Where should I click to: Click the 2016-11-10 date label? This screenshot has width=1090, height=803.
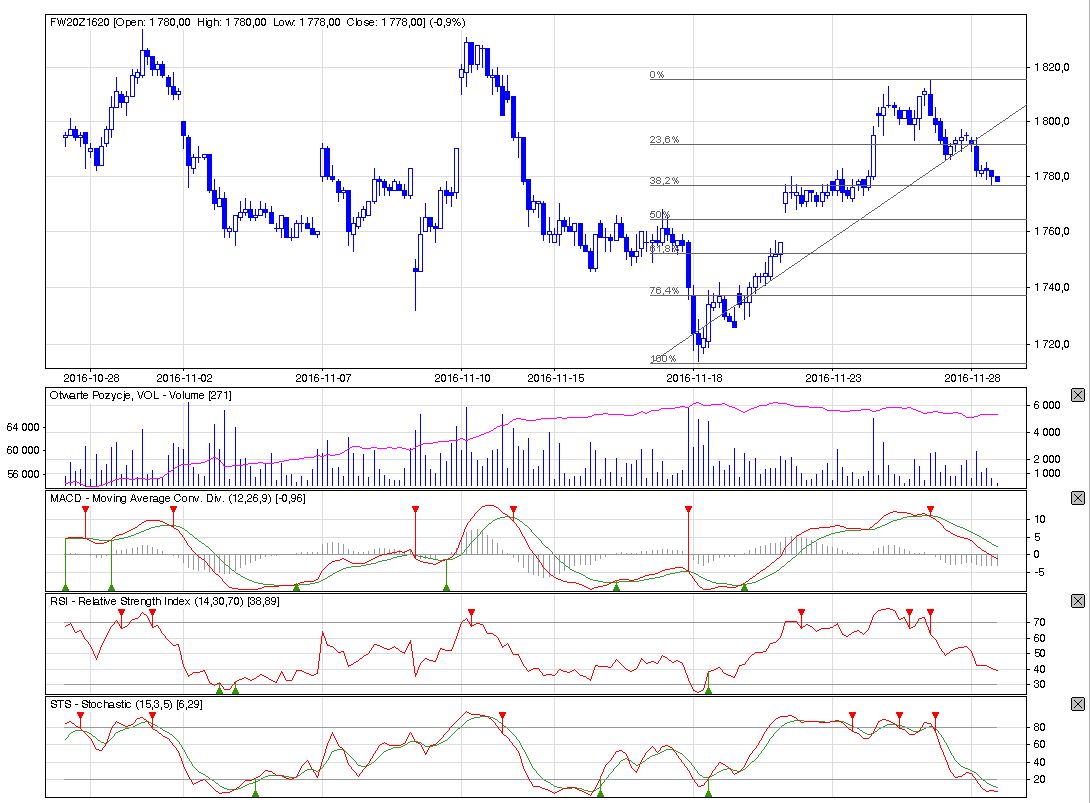tap(462, 378)
